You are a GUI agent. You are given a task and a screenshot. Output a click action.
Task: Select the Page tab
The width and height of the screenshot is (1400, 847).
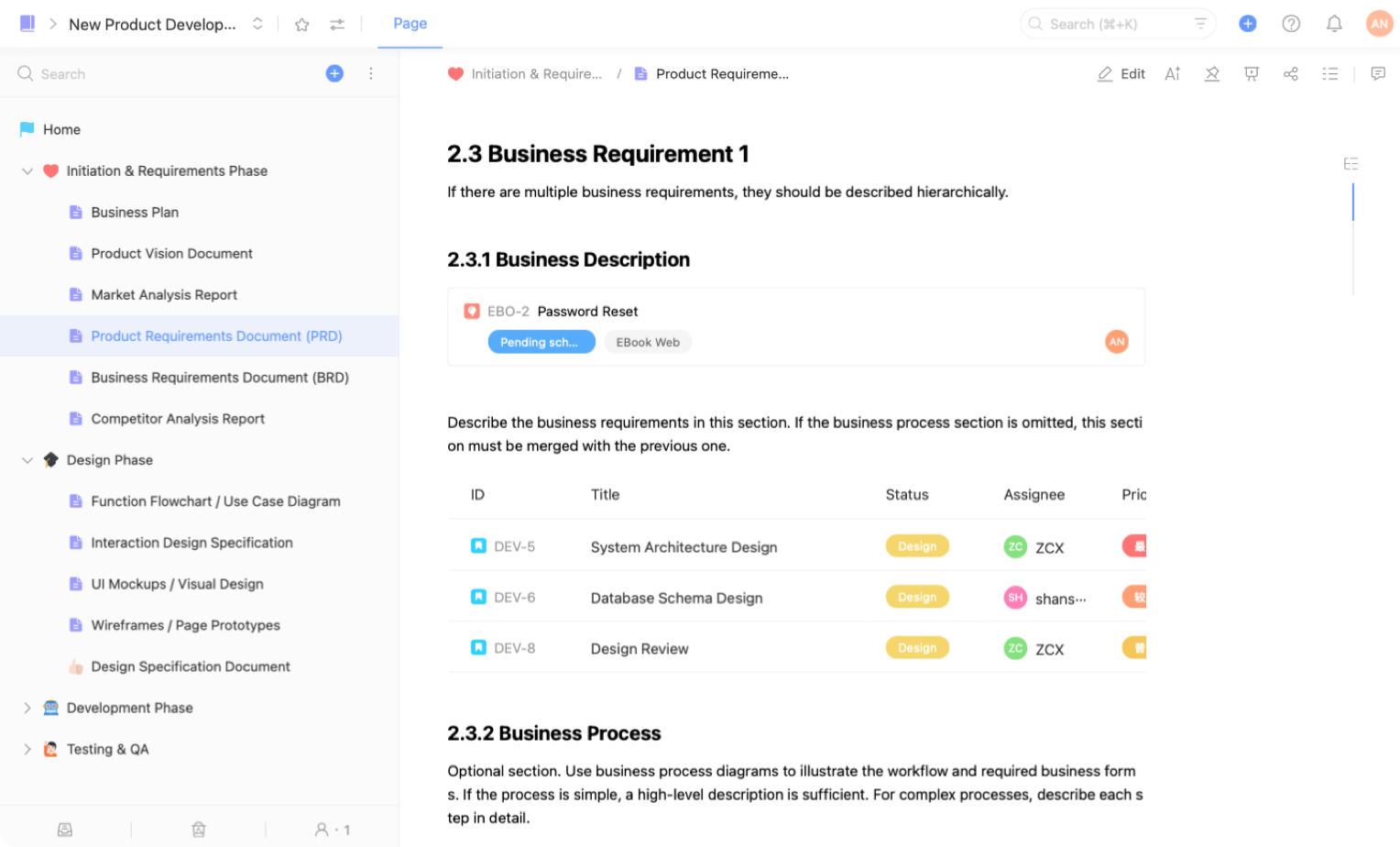(x=410, y=24)
